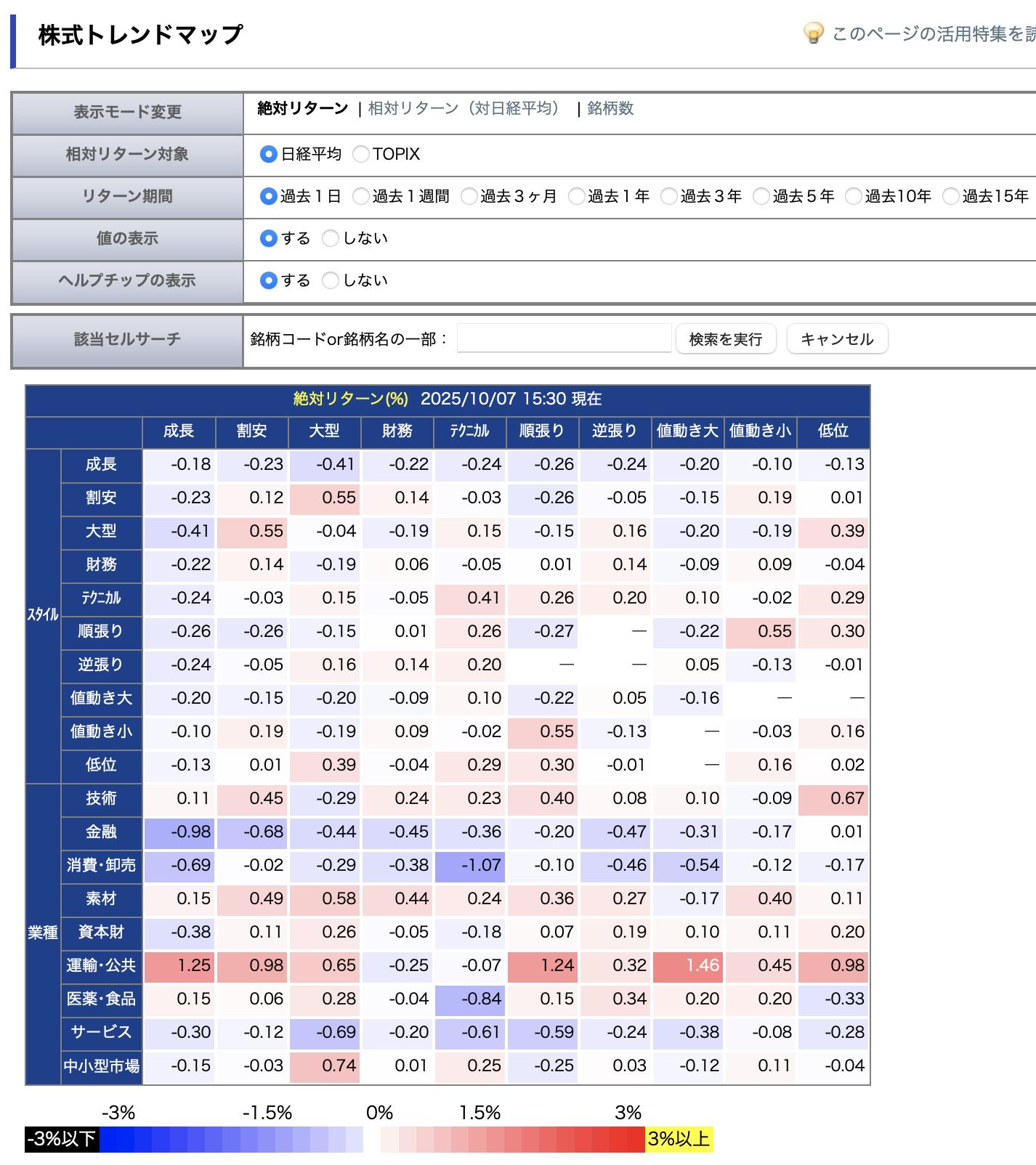Screen dimensions: 1036x1165
Task: Switch to 相対リターン（対日経平均） mode
Action: (465, 108)
